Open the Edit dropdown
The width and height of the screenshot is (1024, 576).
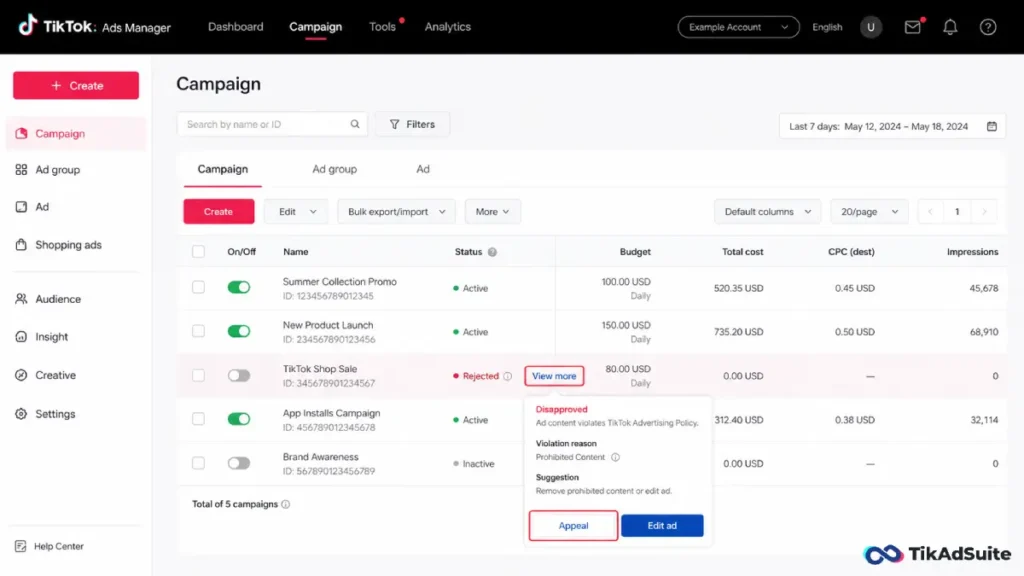[x=296, y=212]
